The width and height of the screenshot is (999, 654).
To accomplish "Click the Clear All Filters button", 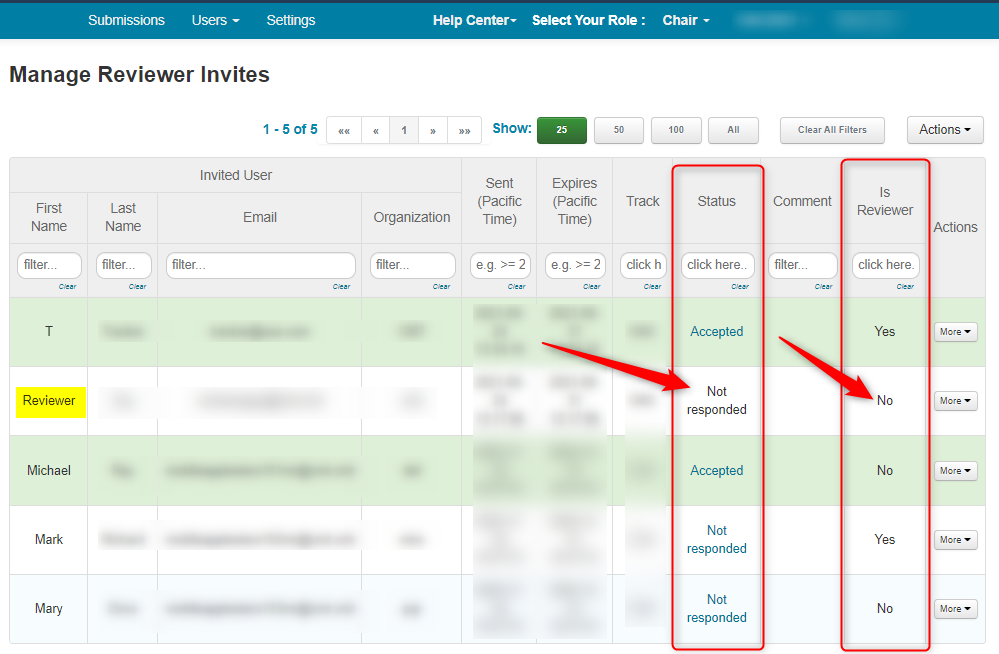I will click(832, 130).
